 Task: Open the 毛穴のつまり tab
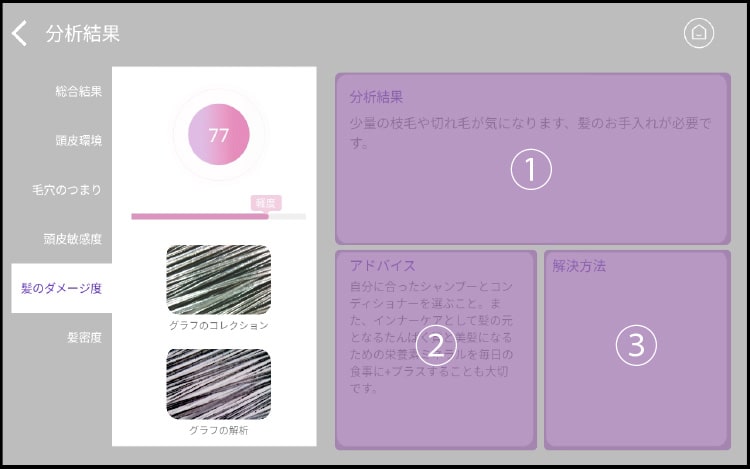(66, 190)
